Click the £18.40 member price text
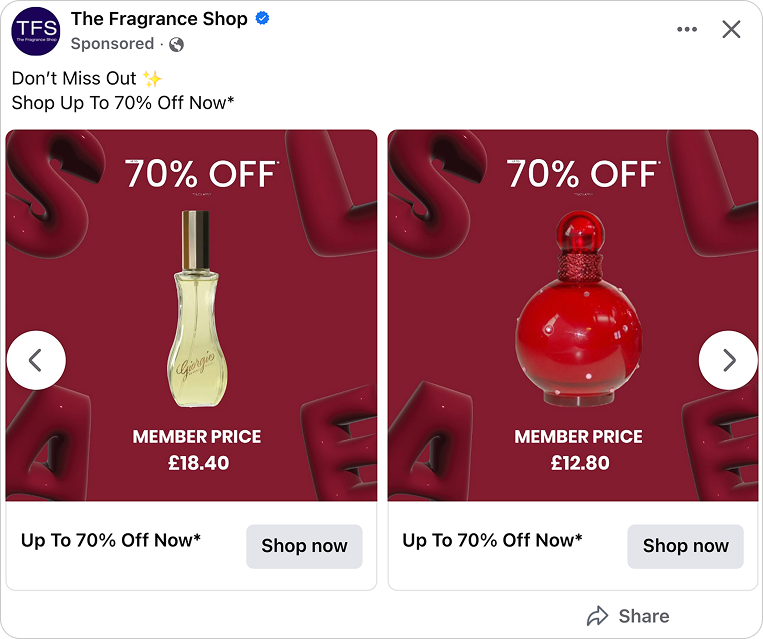The width and height of the screenshot is (763, 639). pos(196,463)
